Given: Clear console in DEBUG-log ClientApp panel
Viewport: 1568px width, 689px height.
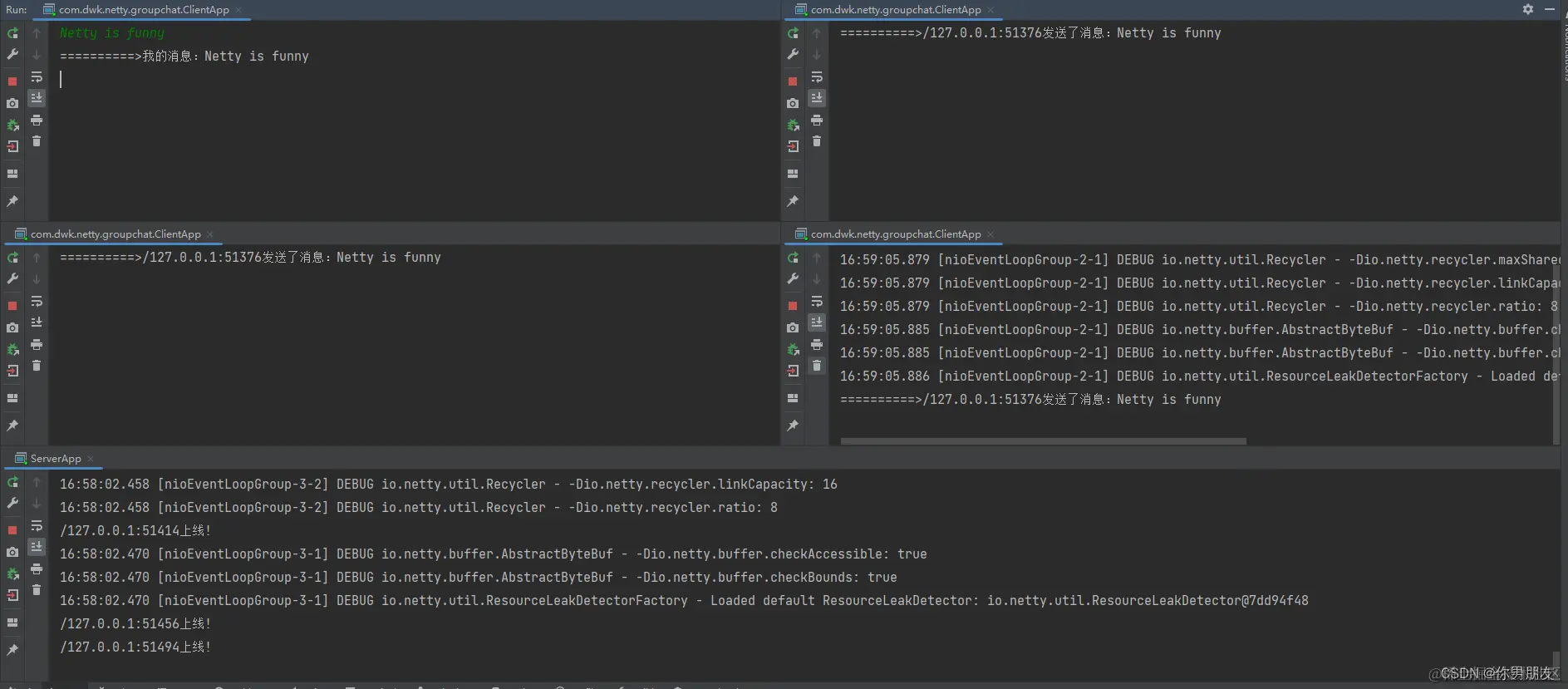Looking at the screenshot, I should pos(817,366).
